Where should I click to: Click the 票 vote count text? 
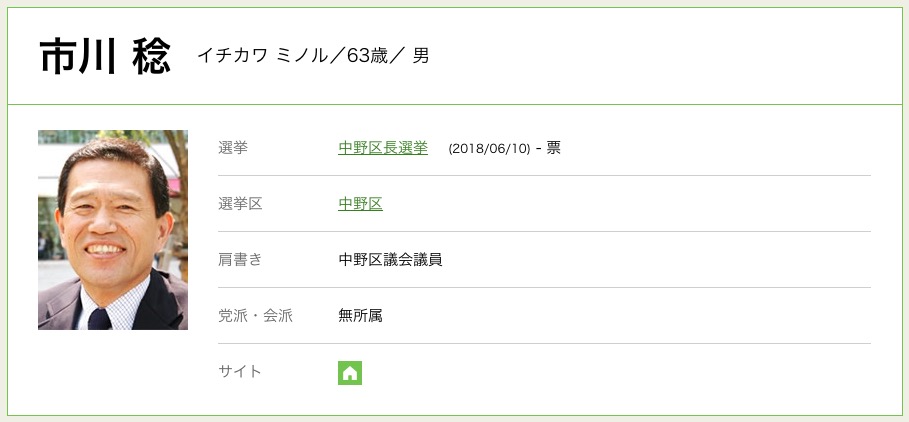pos(554,148)
